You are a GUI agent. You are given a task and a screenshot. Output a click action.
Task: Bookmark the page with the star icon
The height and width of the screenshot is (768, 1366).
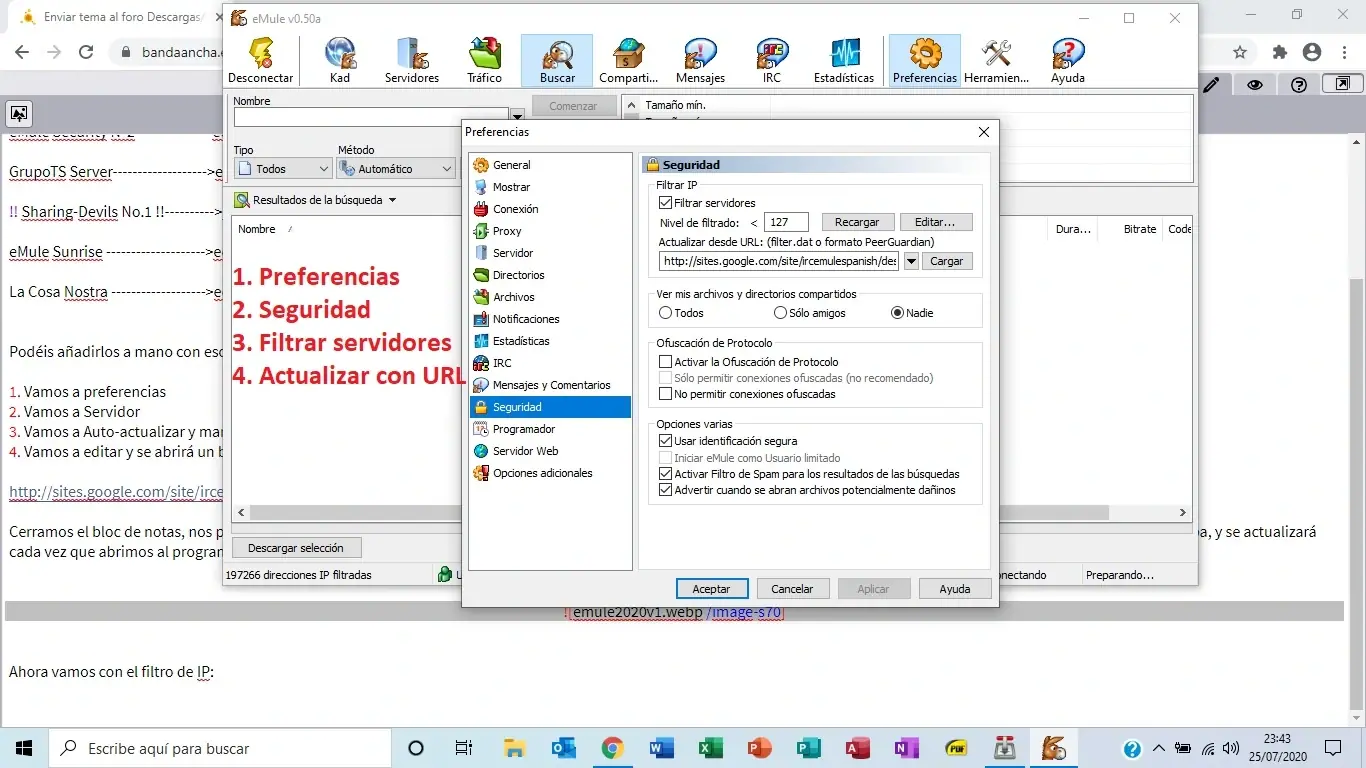(1240, 53)
